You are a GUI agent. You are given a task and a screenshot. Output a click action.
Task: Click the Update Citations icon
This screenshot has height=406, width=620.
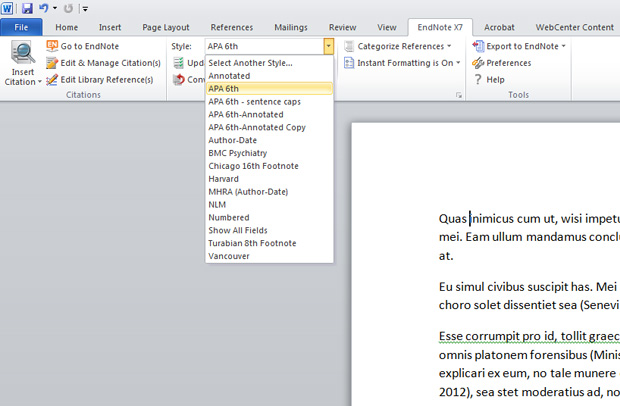coord(179,63)
